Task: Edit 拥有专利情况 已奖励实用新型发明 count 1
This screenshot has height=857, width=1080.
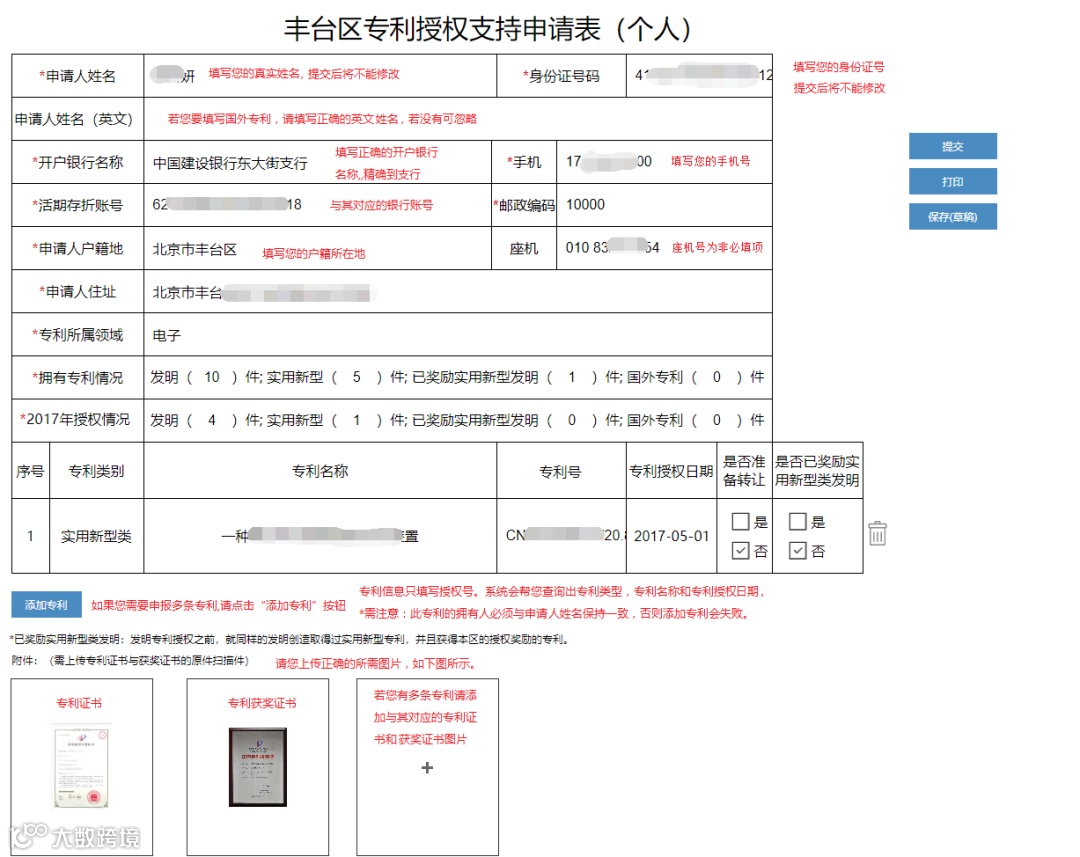Action: (x=572, y=377)
